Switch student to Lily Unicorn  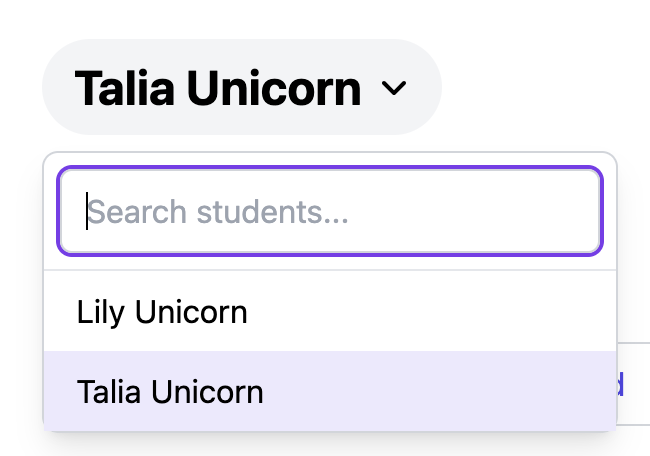[x=162, y=312]
